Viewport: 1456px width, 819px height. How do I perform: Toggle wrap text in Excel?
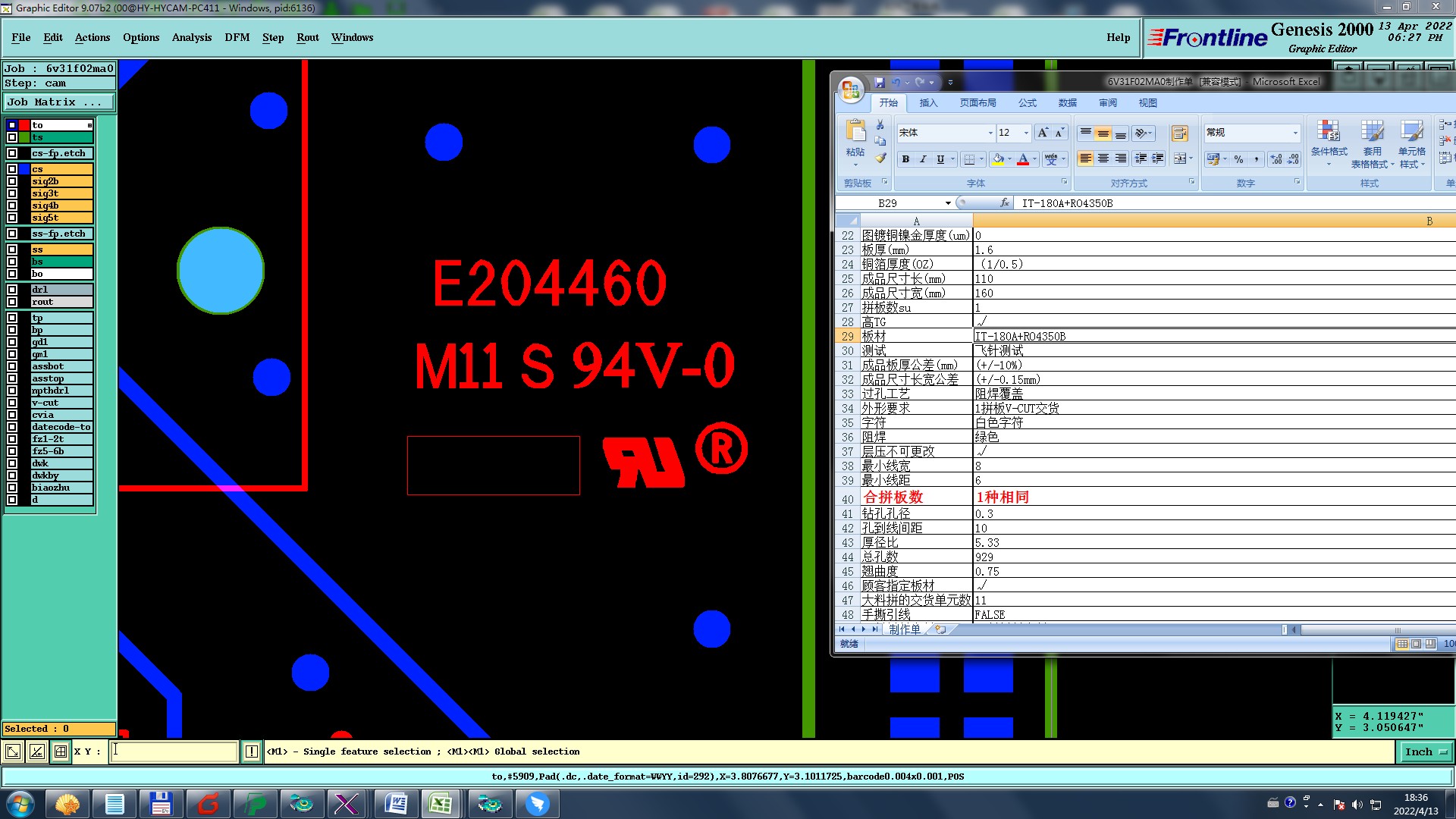pyautogui.click(x=1179, y=133)
